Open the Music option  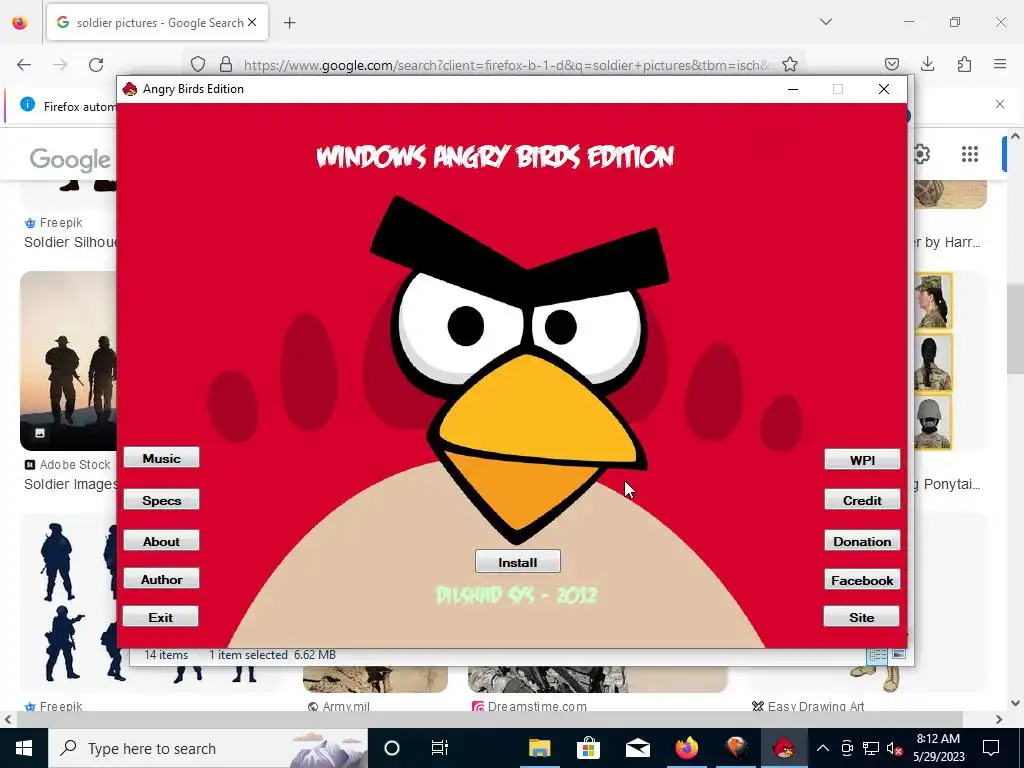pos(161,458)
